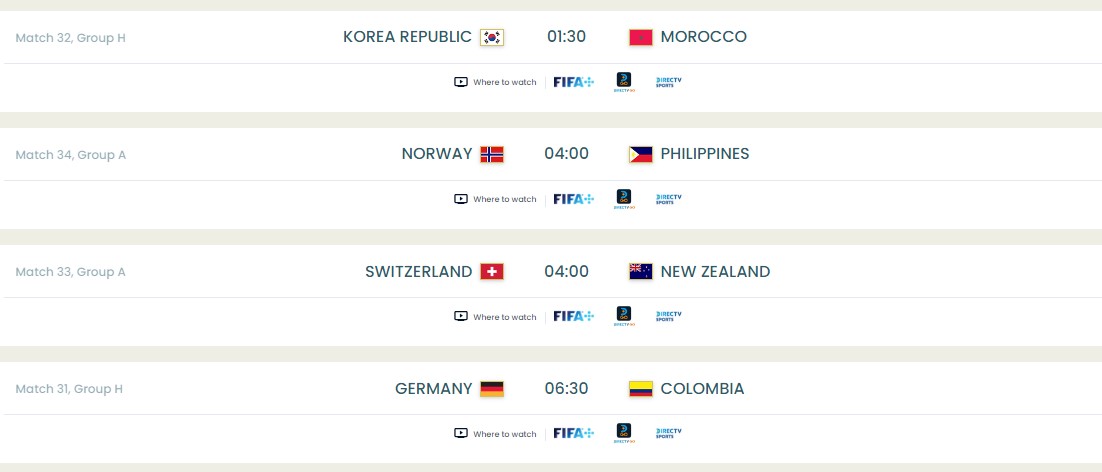
Task: Click Where to watch text under Norway match
Action: point(505,199)
